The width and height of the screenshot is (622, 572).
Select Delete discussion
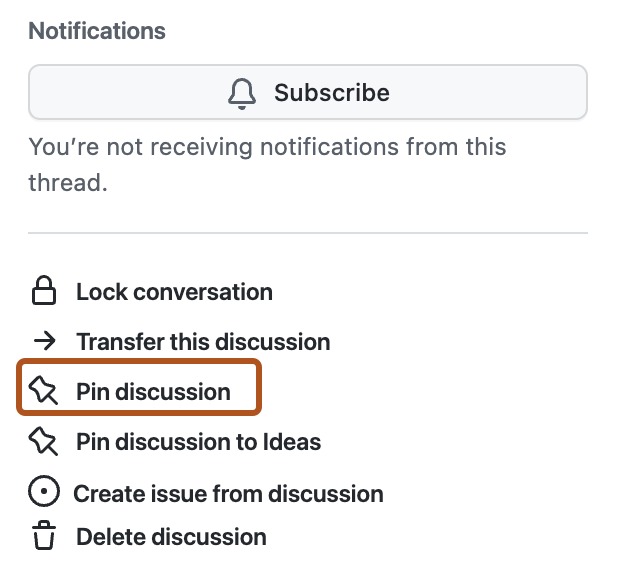(171, 537)
